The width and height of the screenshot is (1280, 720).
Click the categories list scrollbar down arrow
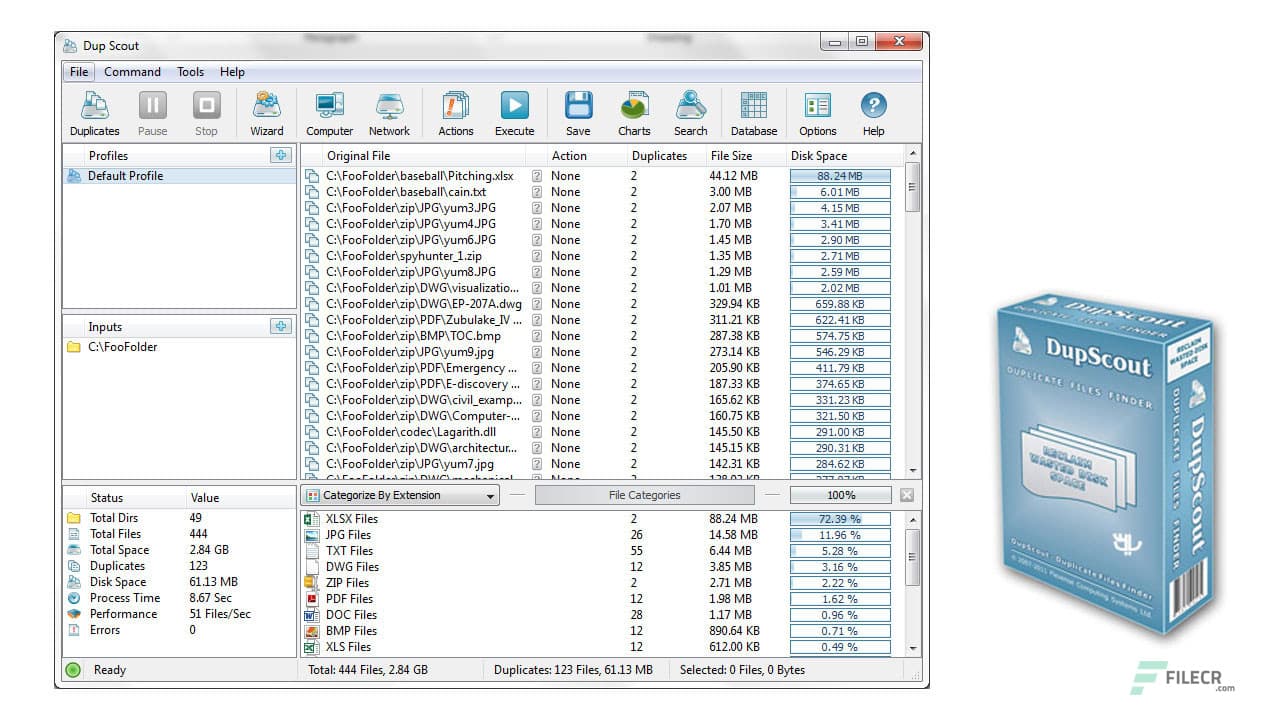[x=912, y=649]
